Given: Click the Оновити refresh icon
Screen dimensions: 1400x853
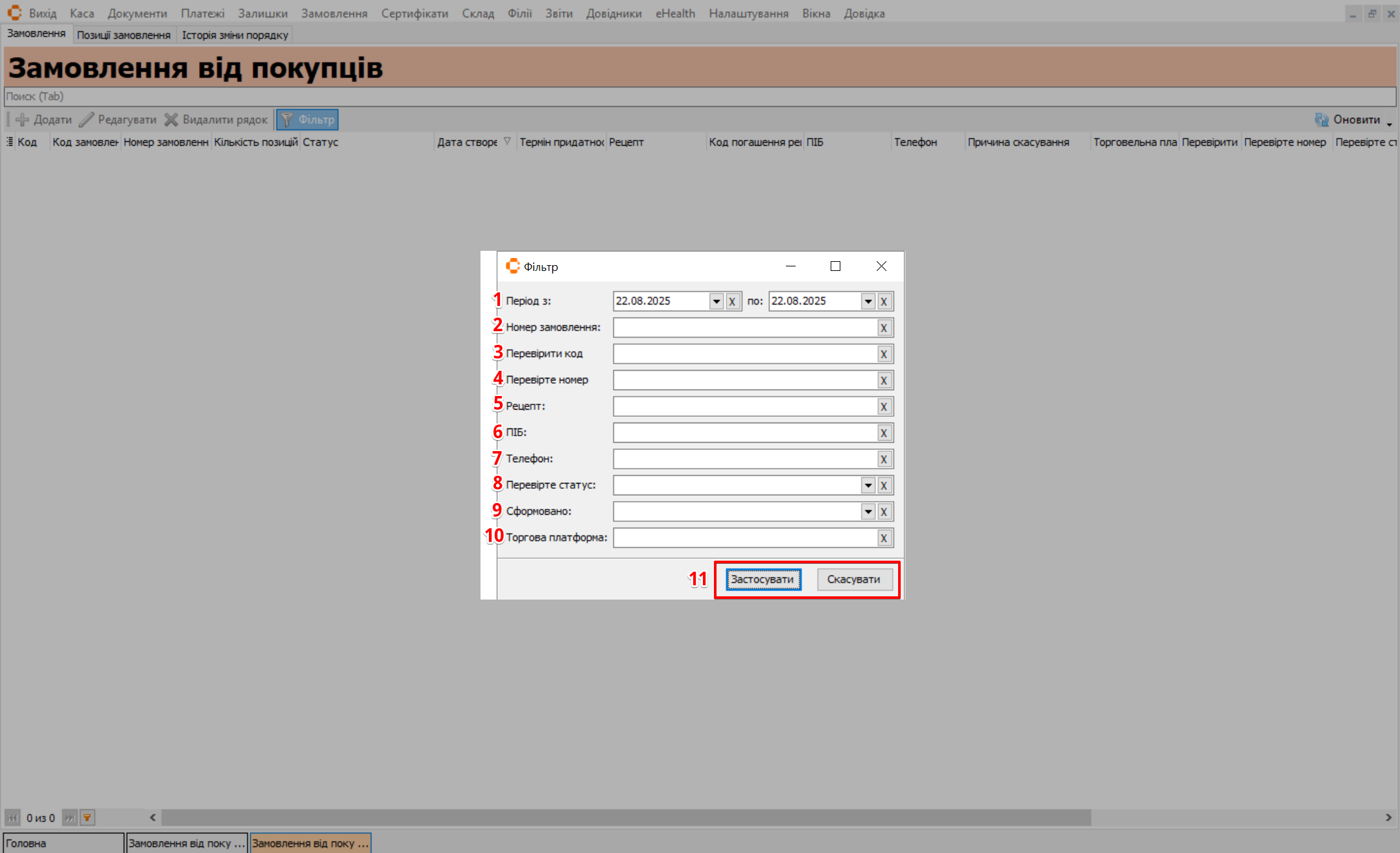Looking at the screenshot, I should pos(1321,120).
